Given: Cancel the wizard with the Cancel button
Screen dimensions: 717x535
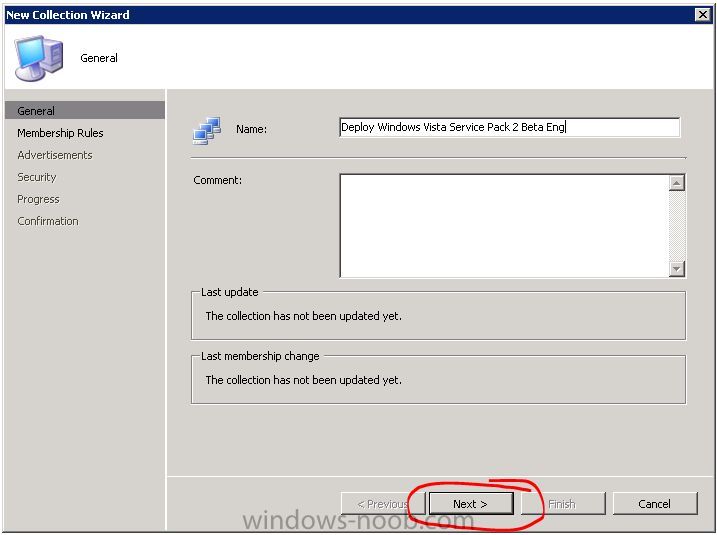Looking at the screenshot, I should tap(655, 504).
